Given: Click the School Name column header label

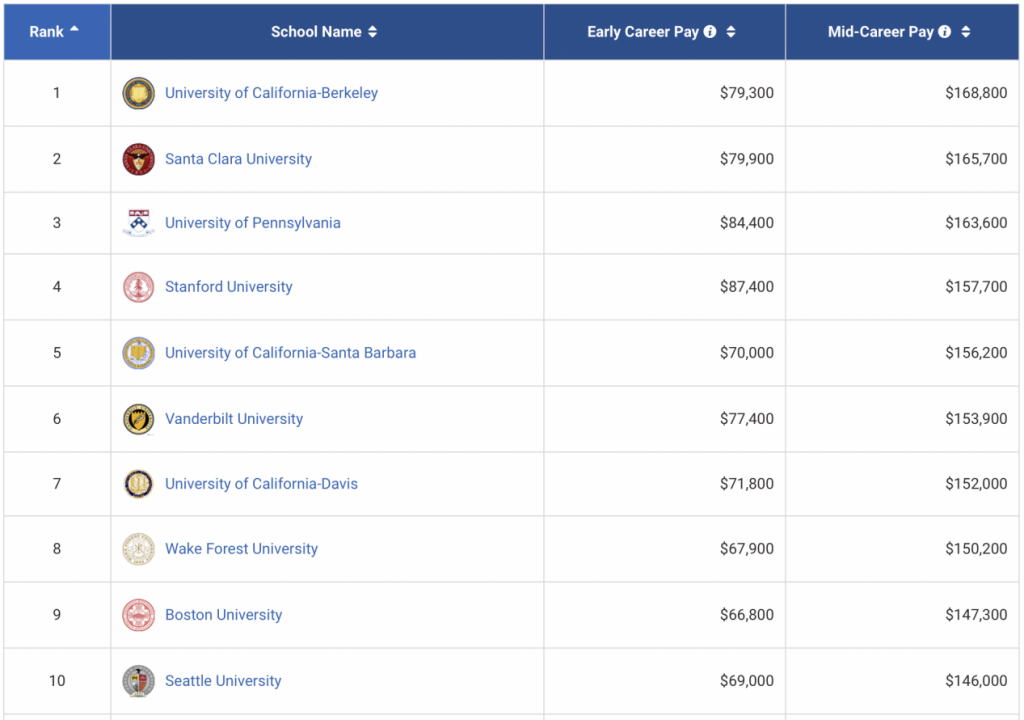Looking at the screenshot, I should click(x=316, y=31).
